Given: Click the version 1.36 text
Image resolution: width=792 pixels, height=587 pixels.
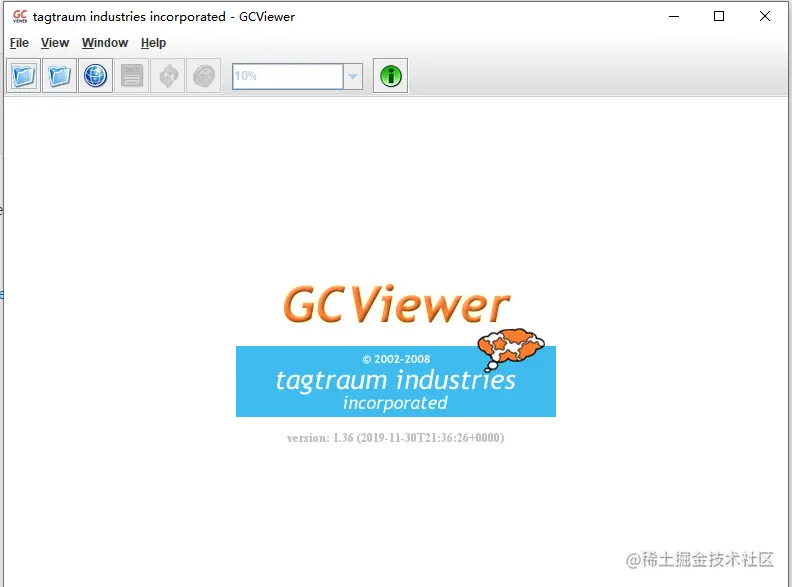Looking at the screenshot, I should point(395,437).
